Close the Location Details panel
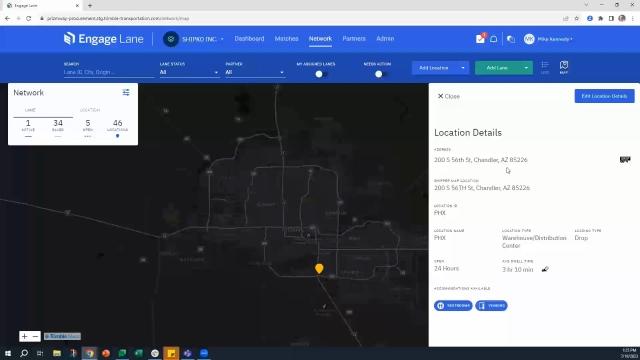The height and width of the screenshot is (360, 640). click(449, 96)
